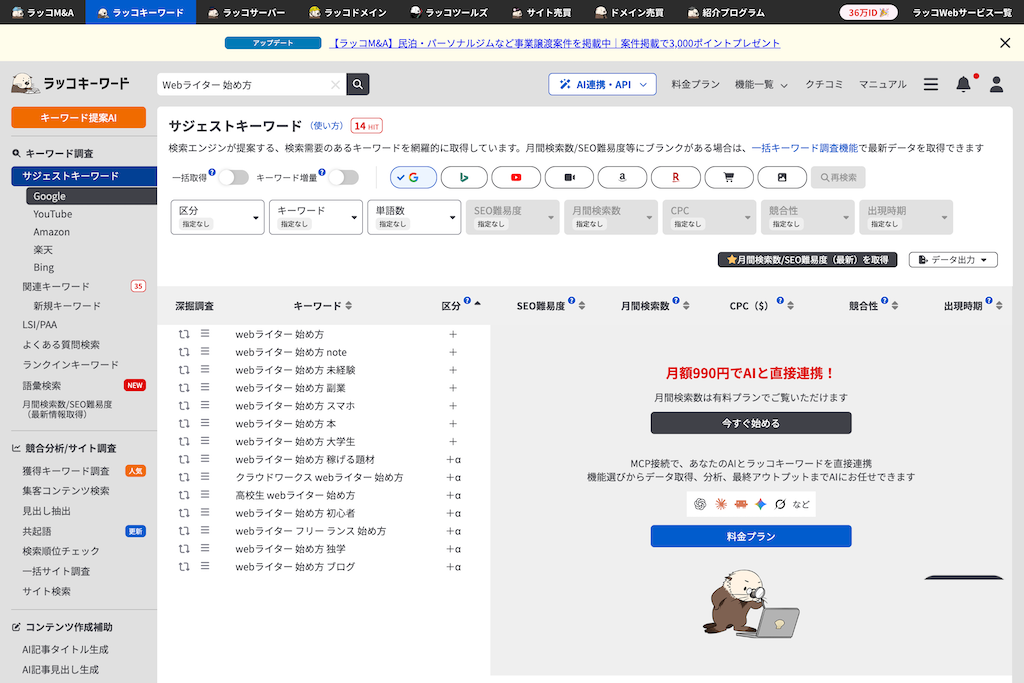The height and width of the screenshot is (683, 1024).
Task: Close the update announcement banner
Action: tap(1004, 43)
